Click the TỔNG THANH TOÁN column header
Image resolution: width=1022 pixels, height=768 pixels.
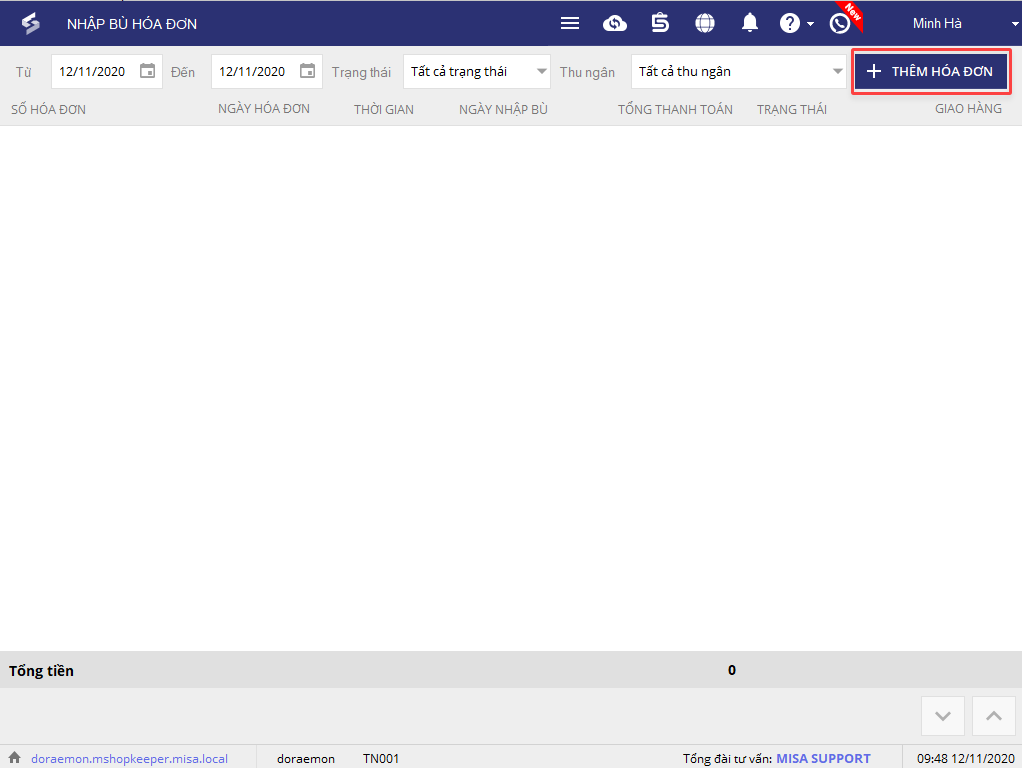pos(675,110)
